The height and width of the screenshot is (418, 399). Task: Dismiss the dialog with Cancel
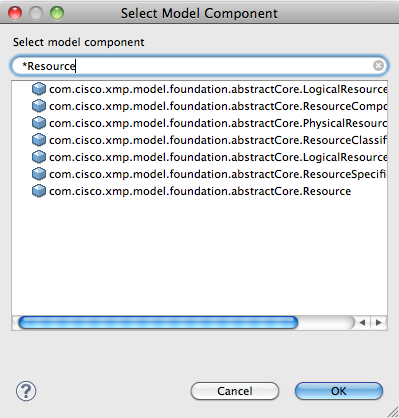click(x=235, y=391)
